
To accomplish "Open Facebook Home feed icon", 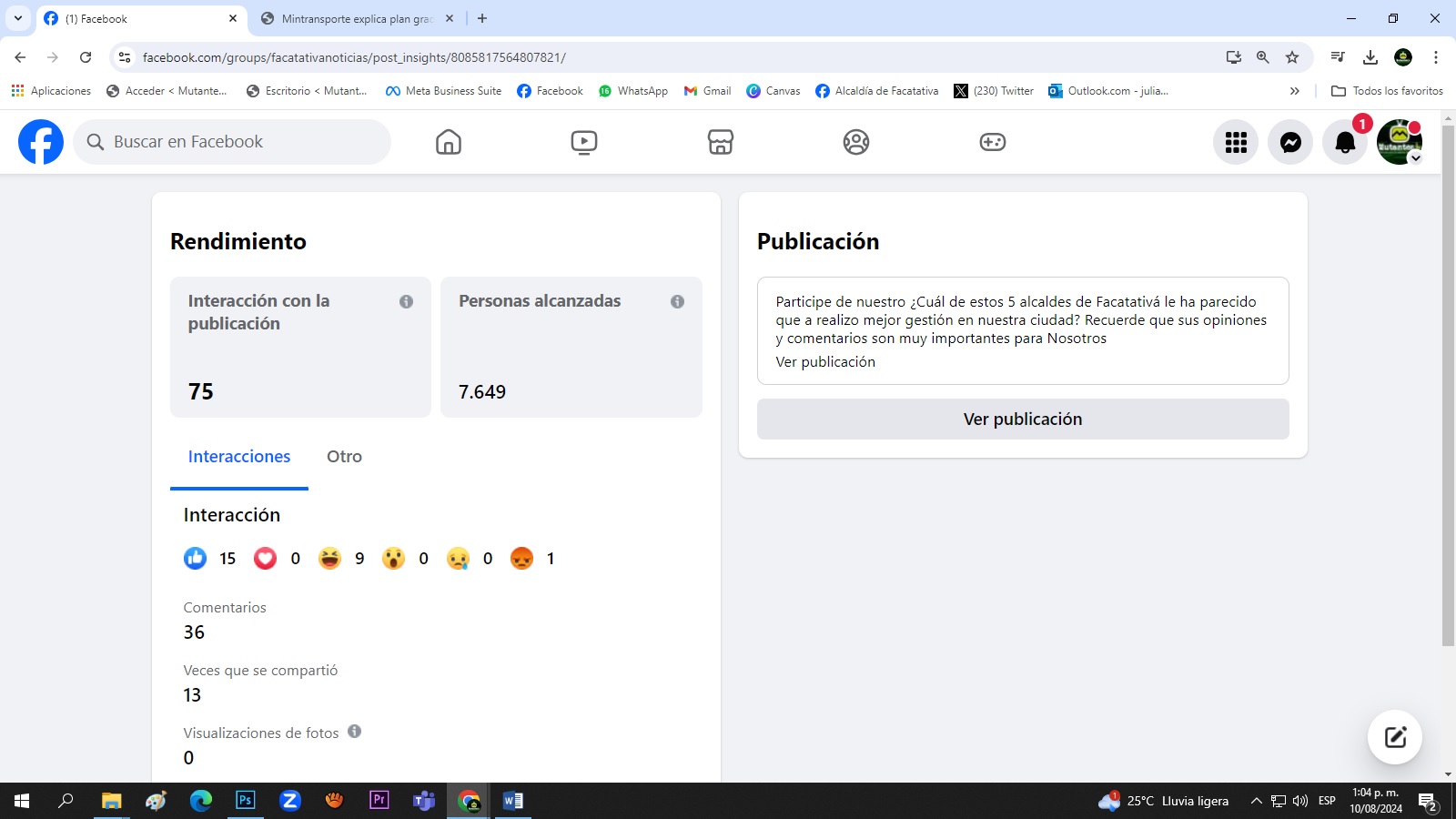I will click(x=449, y=142).
